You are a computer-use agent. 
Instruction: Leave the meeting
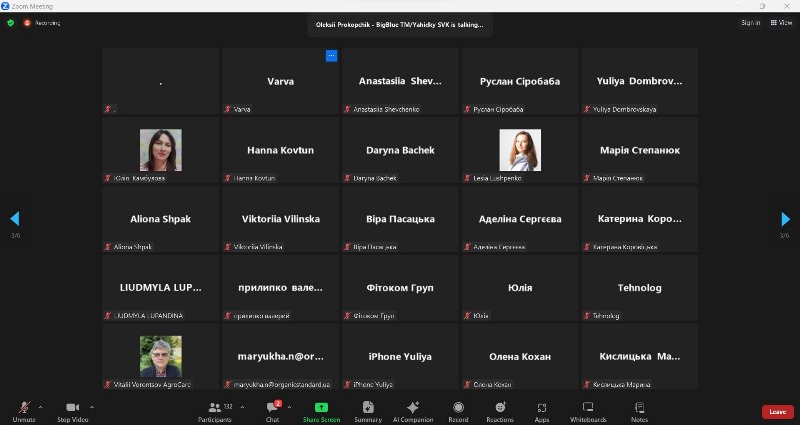(777, 411)
